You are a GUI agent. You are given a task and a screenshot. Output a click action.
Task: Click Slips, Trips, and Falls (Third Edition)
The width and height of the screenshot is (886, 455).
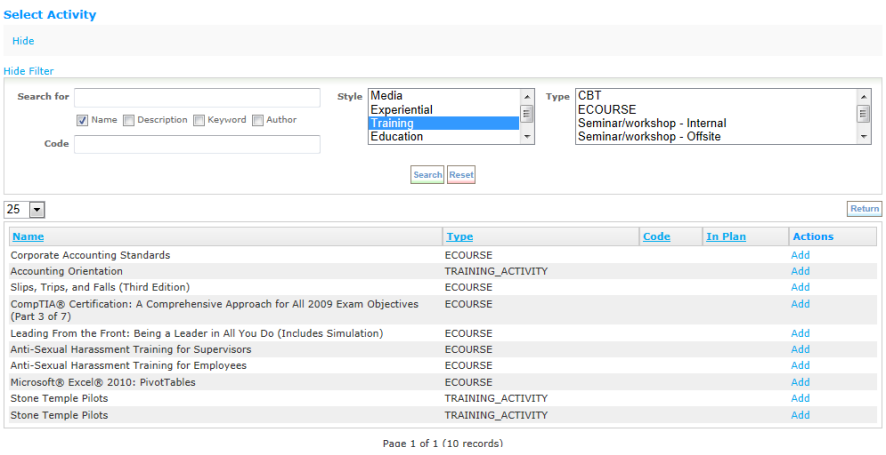(100, 287)
